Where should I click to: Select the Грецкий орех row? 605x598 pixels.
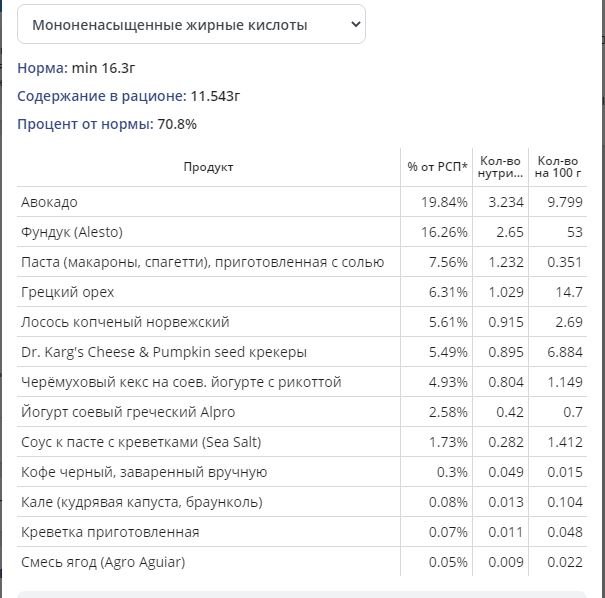coord(302,292)
